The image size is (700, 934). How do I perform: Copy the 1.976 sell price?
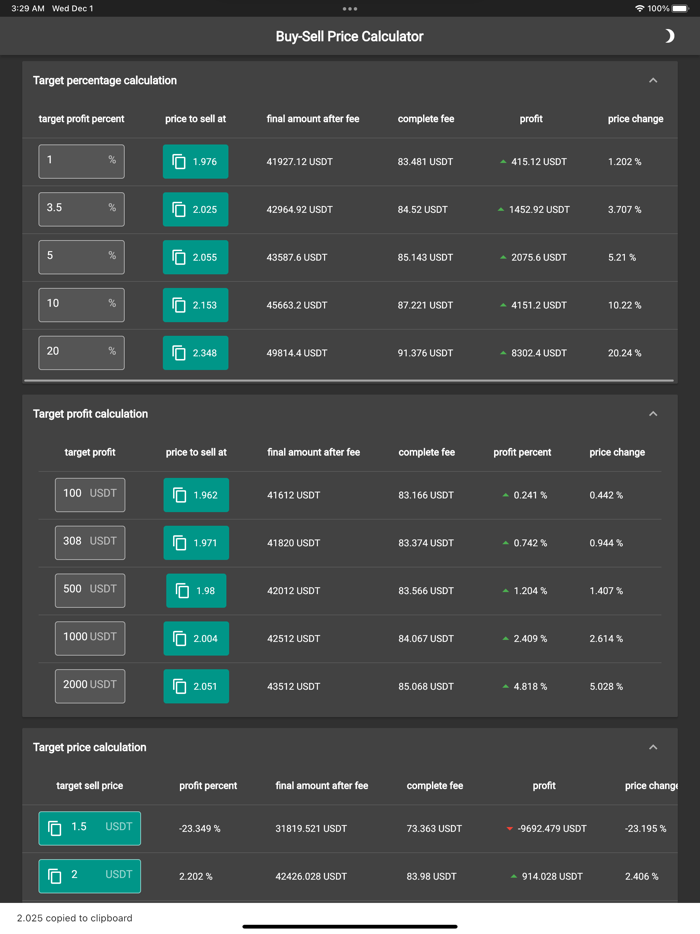click(x=195, y=161)
